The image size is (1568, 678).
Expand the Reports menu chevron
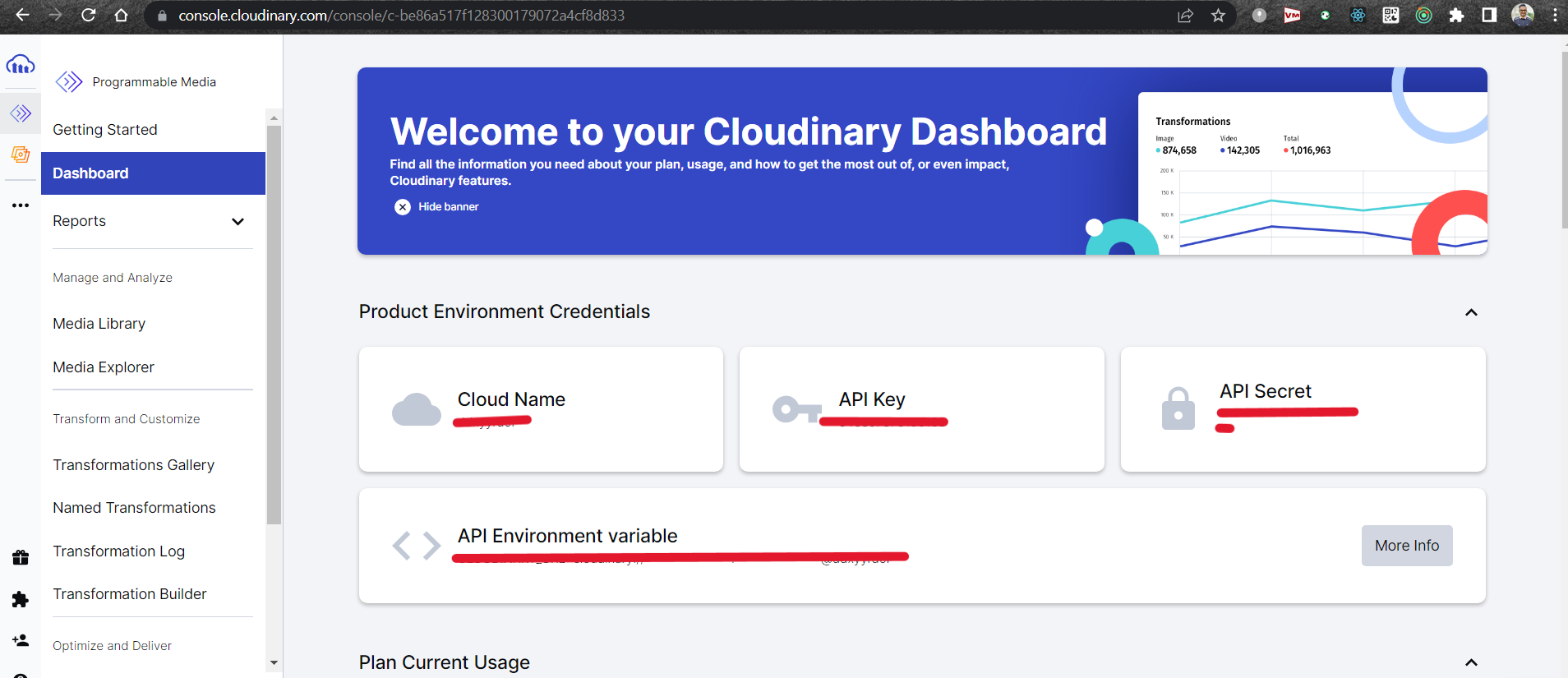[238, 222]
